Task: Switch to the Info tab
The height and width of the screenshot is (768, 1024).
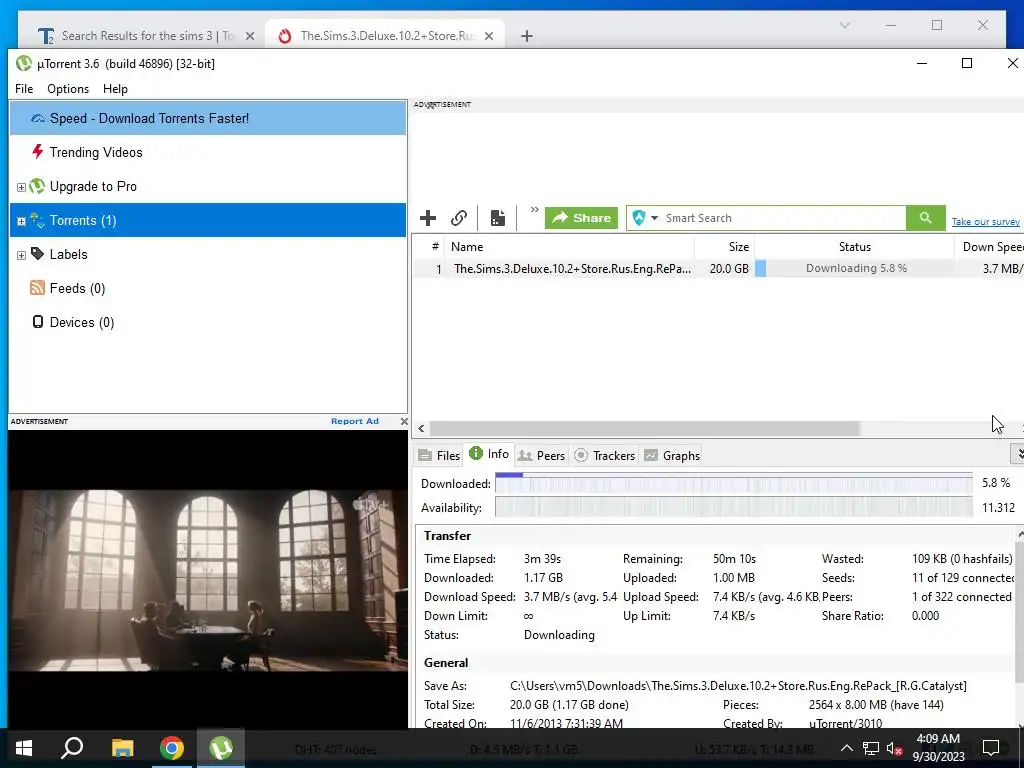Action: (489, 454)
